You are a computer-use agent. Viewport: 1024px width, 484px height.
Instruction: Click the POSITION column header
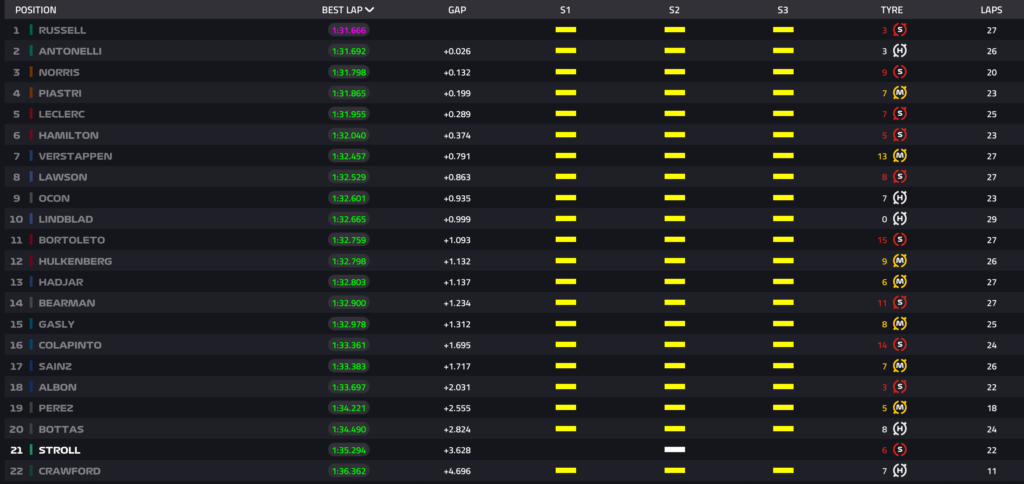[35, 10]
